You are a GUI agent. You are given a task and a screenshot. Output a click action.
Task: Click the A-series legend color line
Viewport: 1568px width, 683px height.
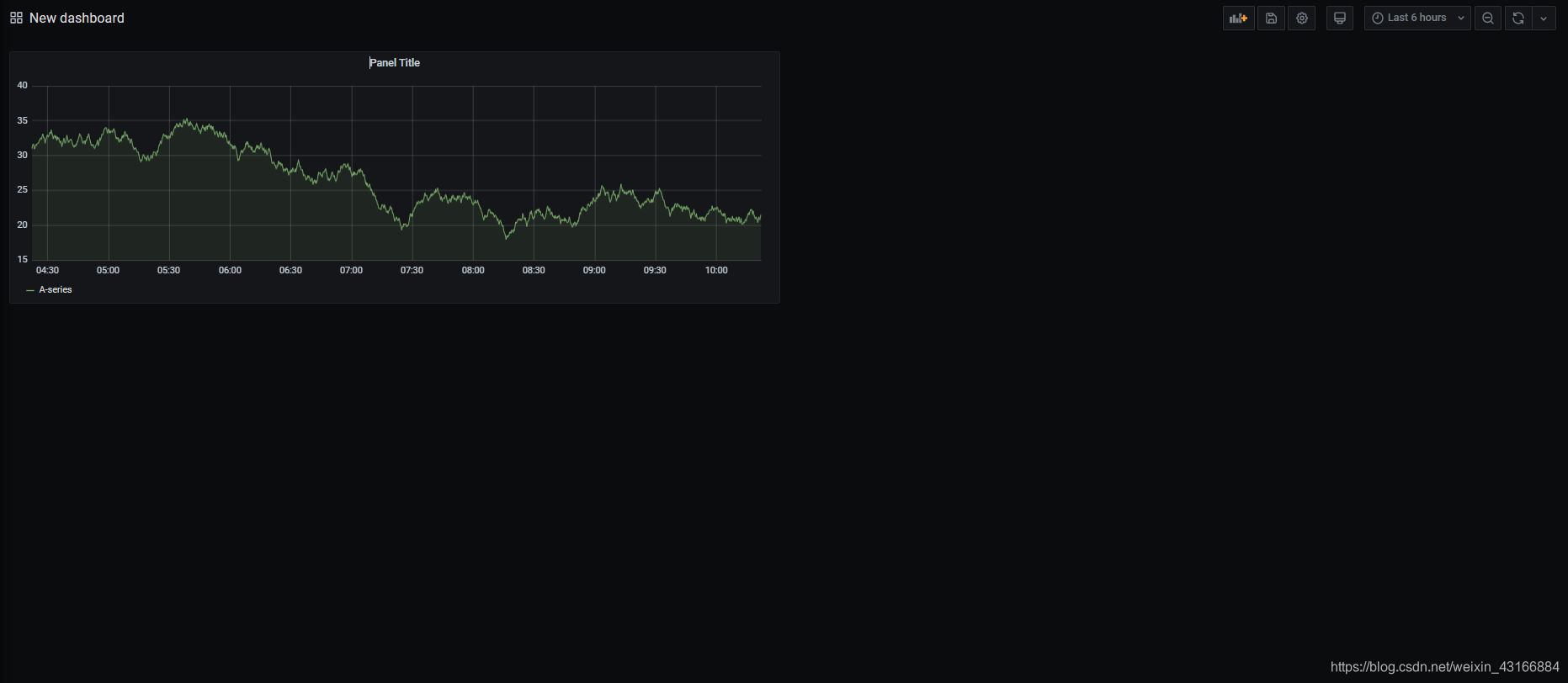(30, 290)
